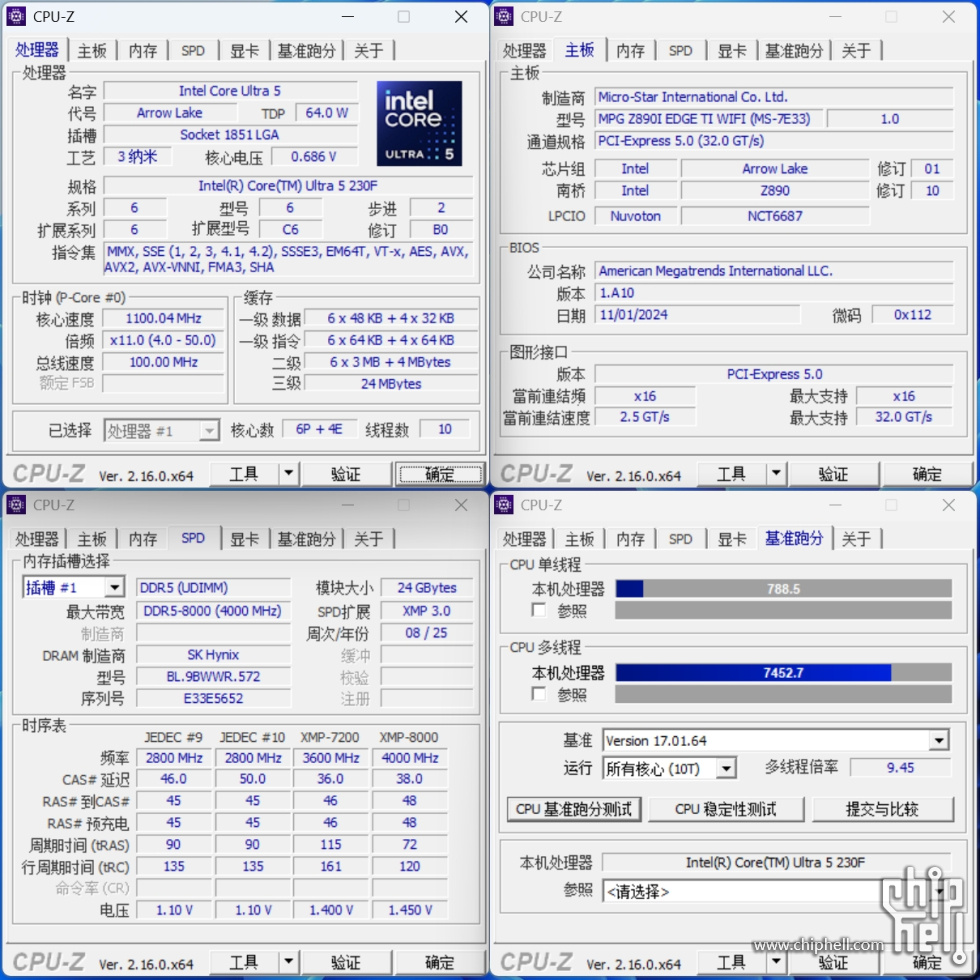Click the model "MPG Z890I EDGE TI WIFI (MS-7E33)"
The width and height of the screenshot is (980, 980).
[709, 119]
